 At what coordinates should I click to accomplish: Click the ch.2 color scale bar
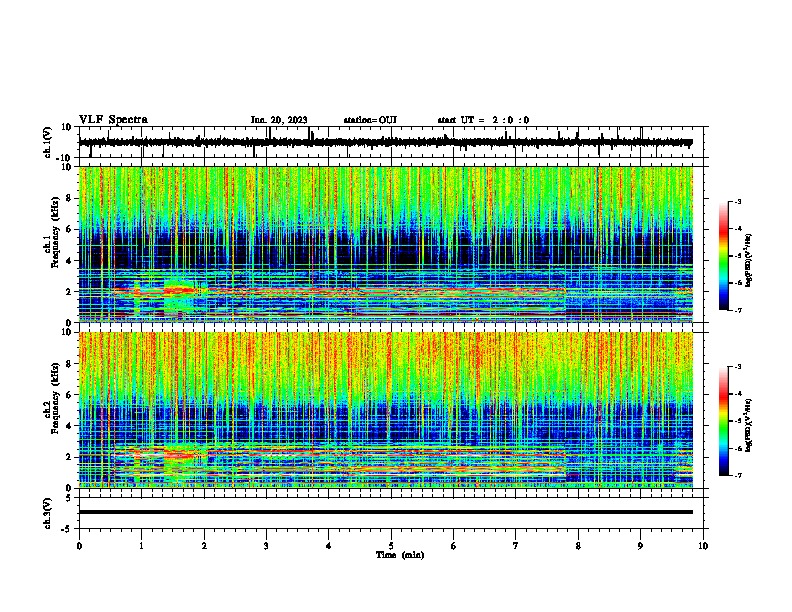tap(724, 421)
